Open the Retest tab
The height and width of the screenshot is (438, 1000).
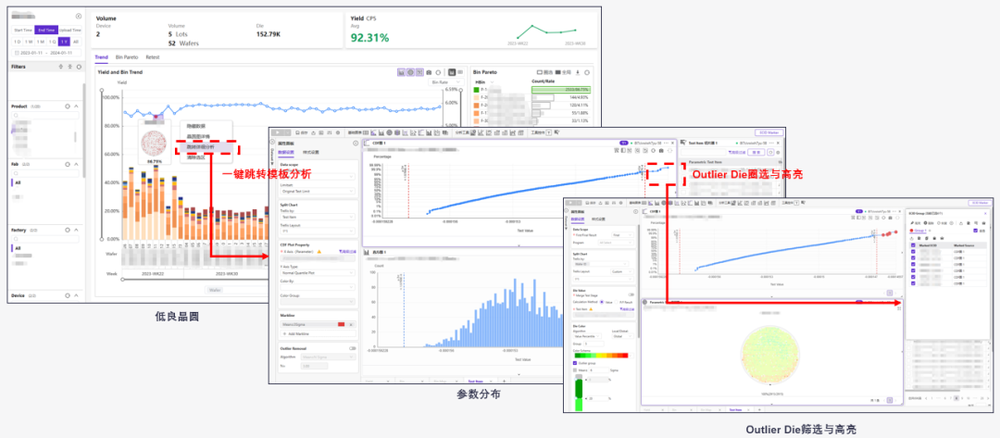[x=152, y=57]
